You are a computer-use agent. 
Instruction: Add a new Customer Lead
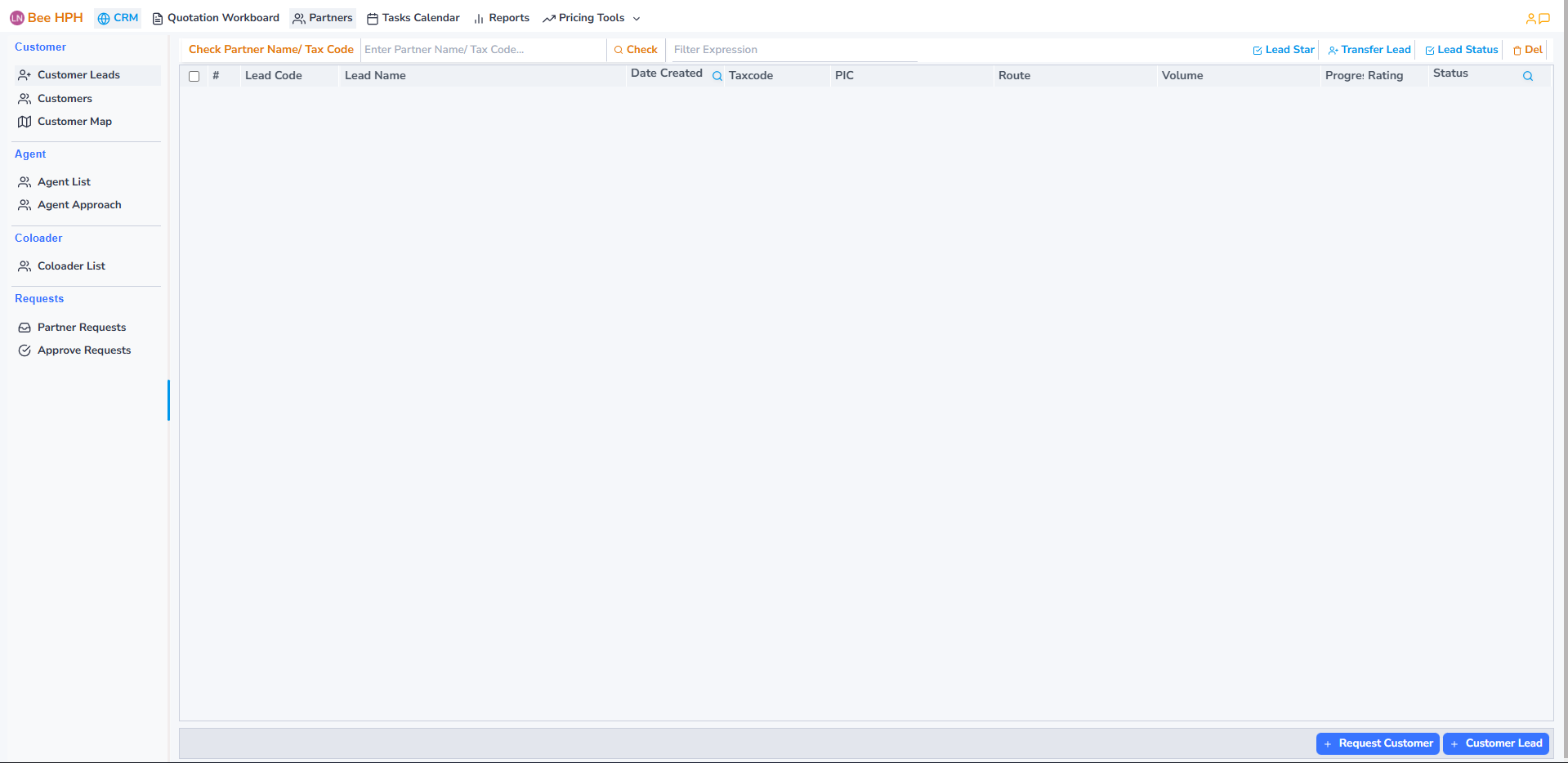coord(1495,743)
